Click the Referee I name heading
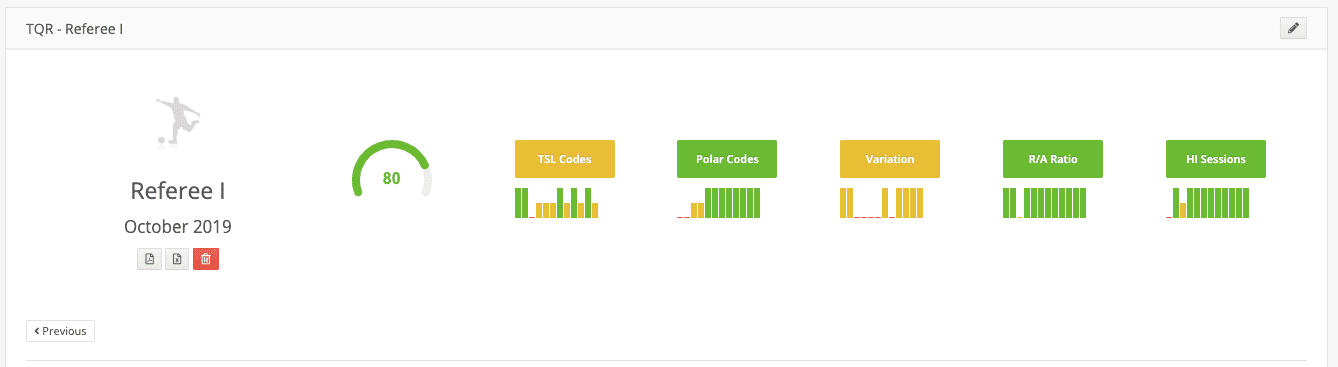 click(x=178, y=191)
